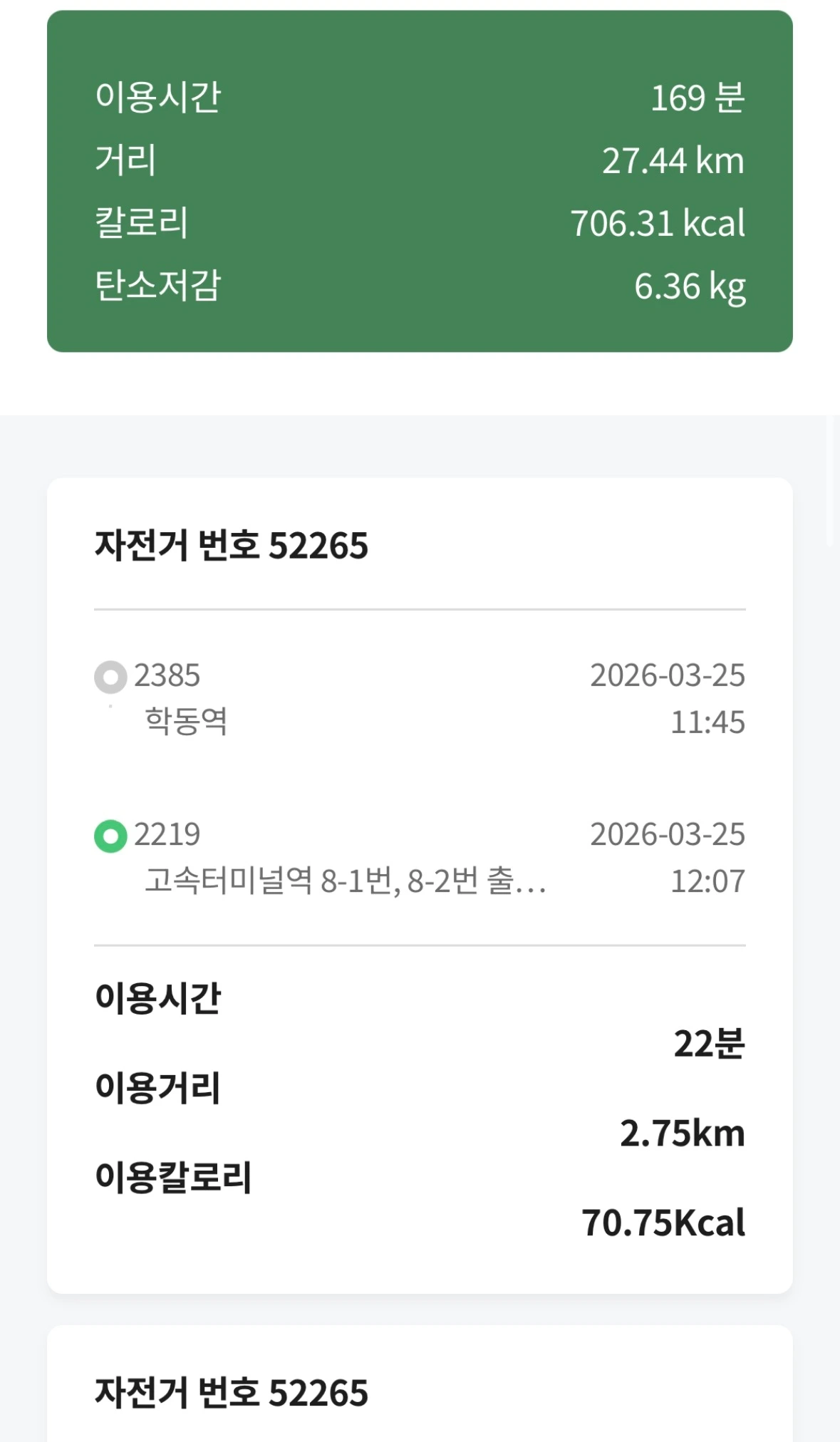This screenshot has height=1442, width=840.
Task: Tap the bottom 자전거 번호 52265 card heading
Action: tap(232, 1393)
